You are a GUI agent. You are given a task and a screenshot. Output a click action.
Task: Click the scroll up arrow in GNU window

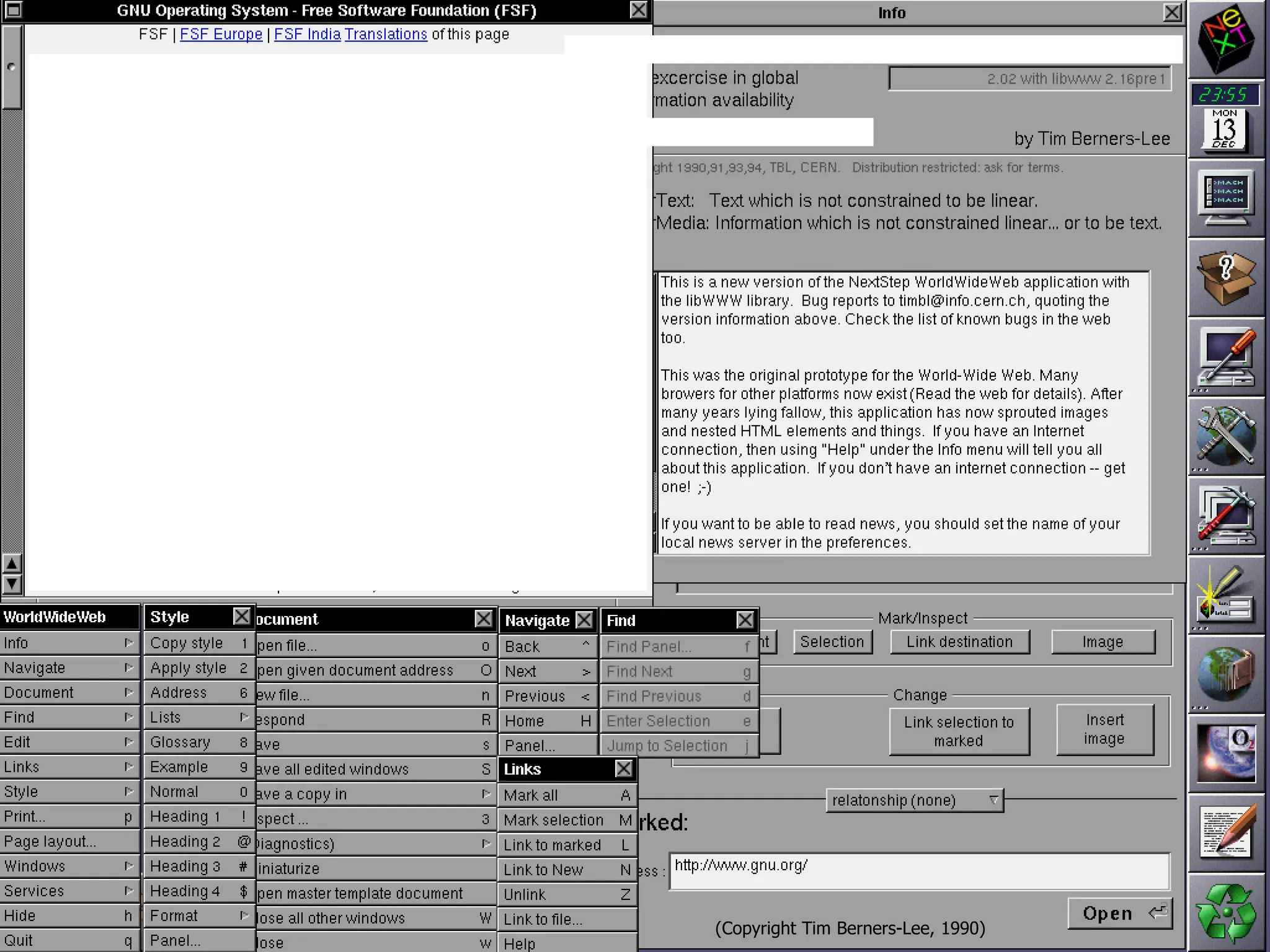coord(12,564)
